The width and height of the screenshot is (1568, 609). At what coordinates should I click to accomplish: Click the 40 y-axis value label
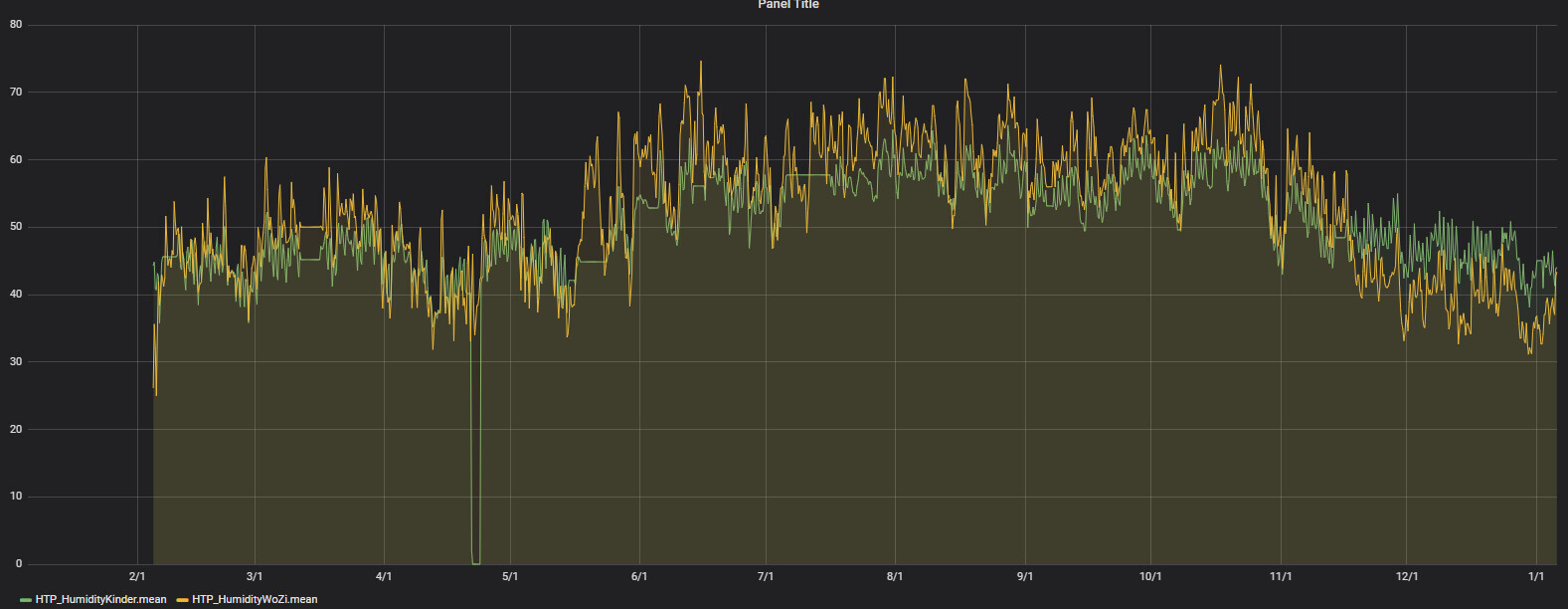click(16, 295)
